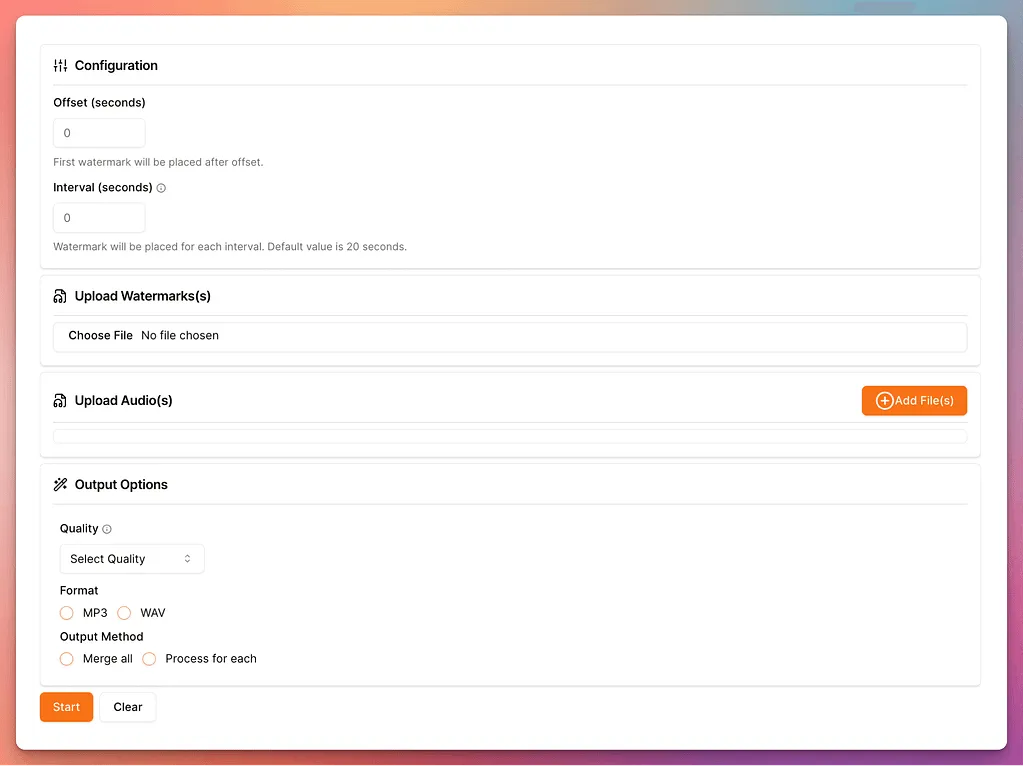Image resolution: width=1024 pixels, height=766 pixels.
Task: Choose the Process for each output method
Action: [149, 659]
